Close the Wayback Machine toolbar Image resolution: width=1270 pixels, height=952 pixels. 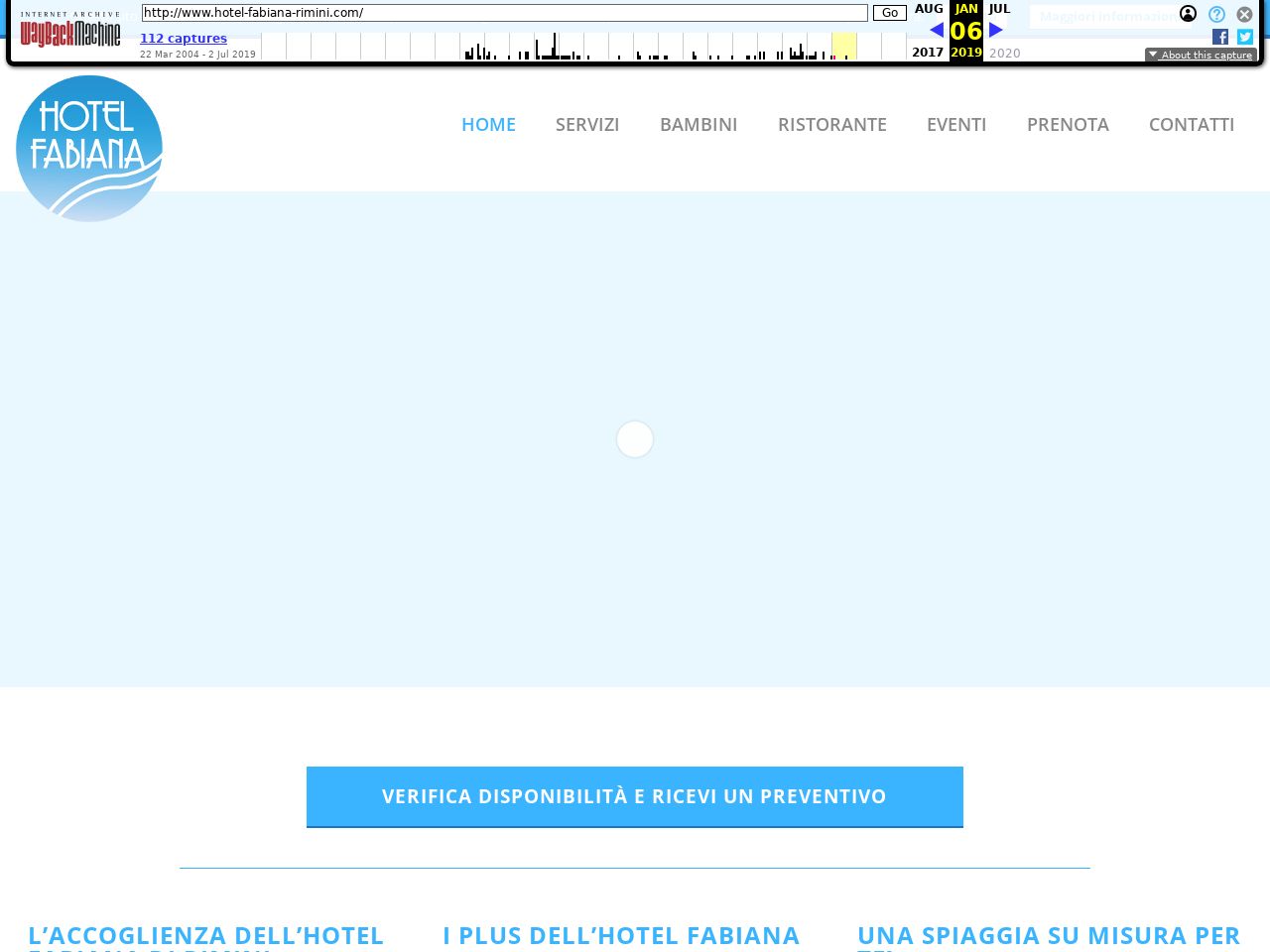point(1244,14)
